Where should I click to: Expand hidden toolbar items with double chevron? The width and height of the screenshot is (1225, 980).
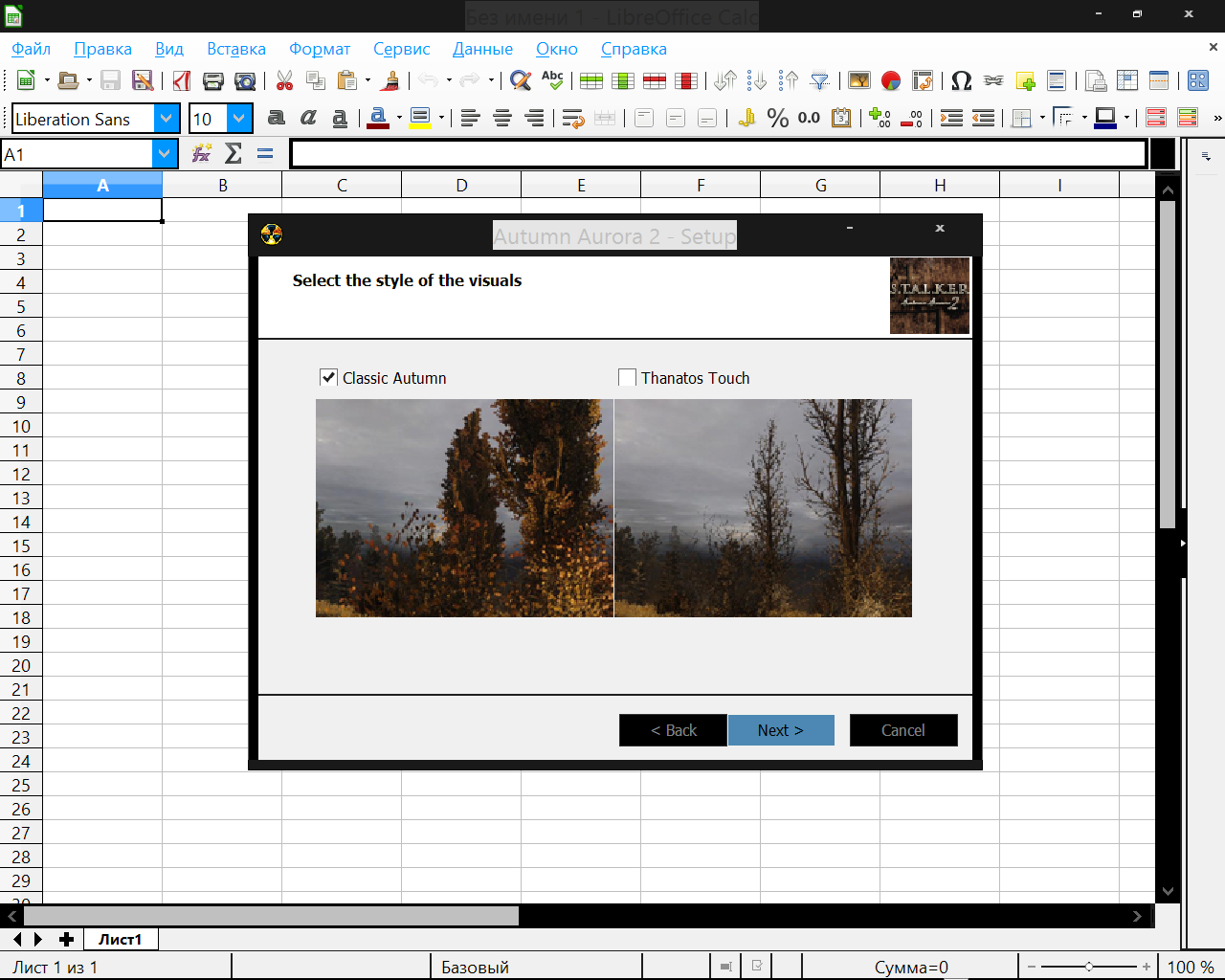(1217, 118)
